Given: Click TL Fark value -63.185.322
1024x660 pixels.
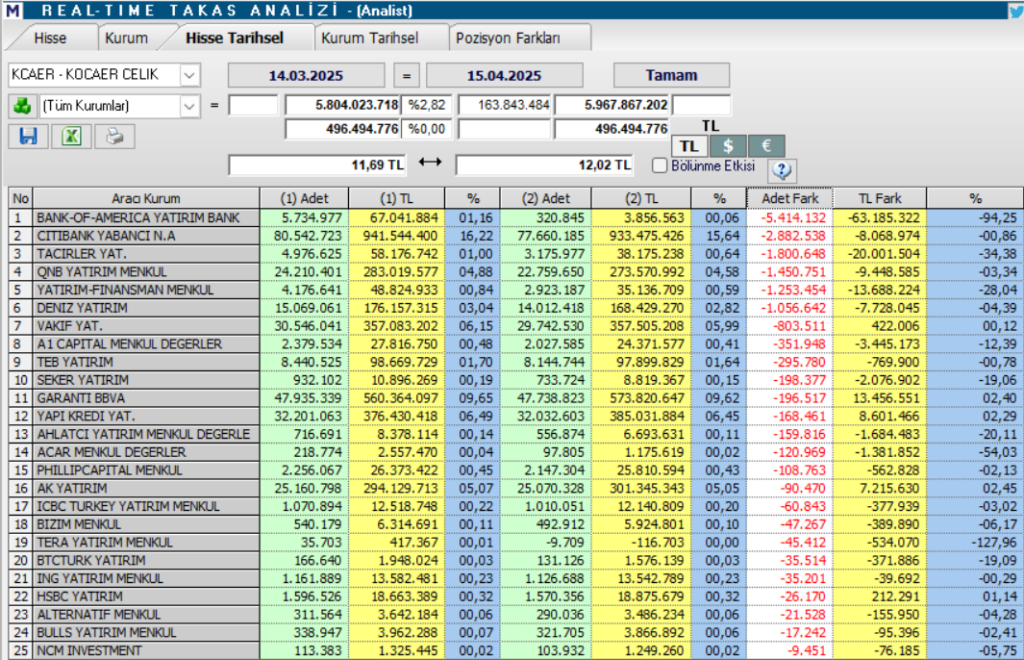Looking at the screenshot, I should [x=880, y=218].
